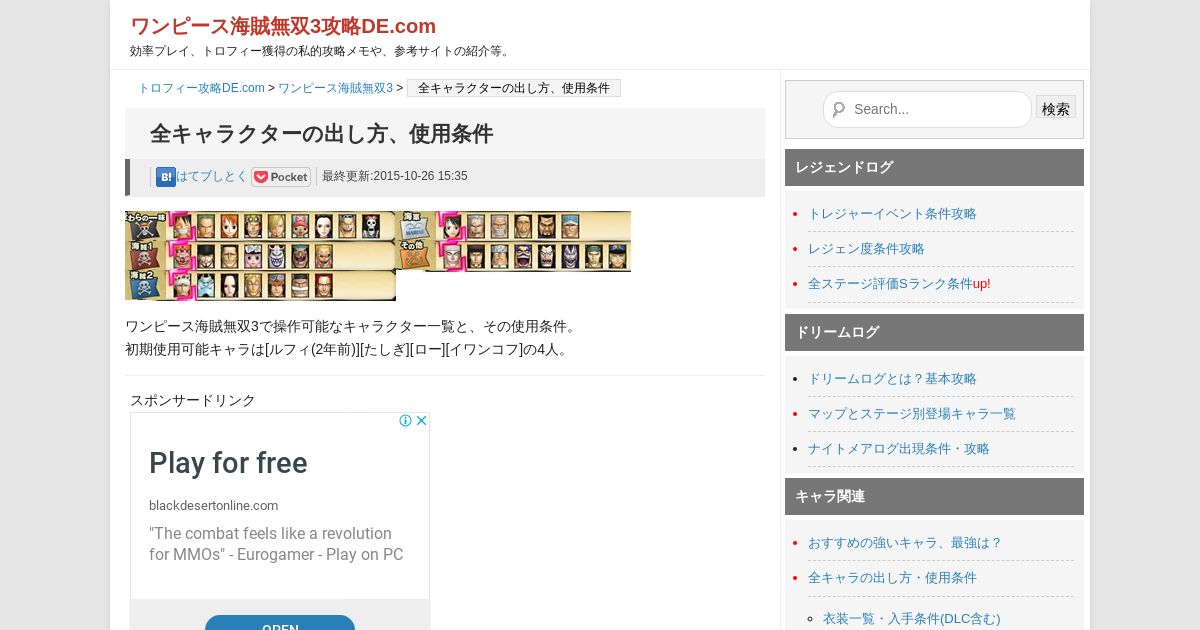Open マップとステージ別登場キャラ一覧 link

pyautogui.click(x=911, y=414)
